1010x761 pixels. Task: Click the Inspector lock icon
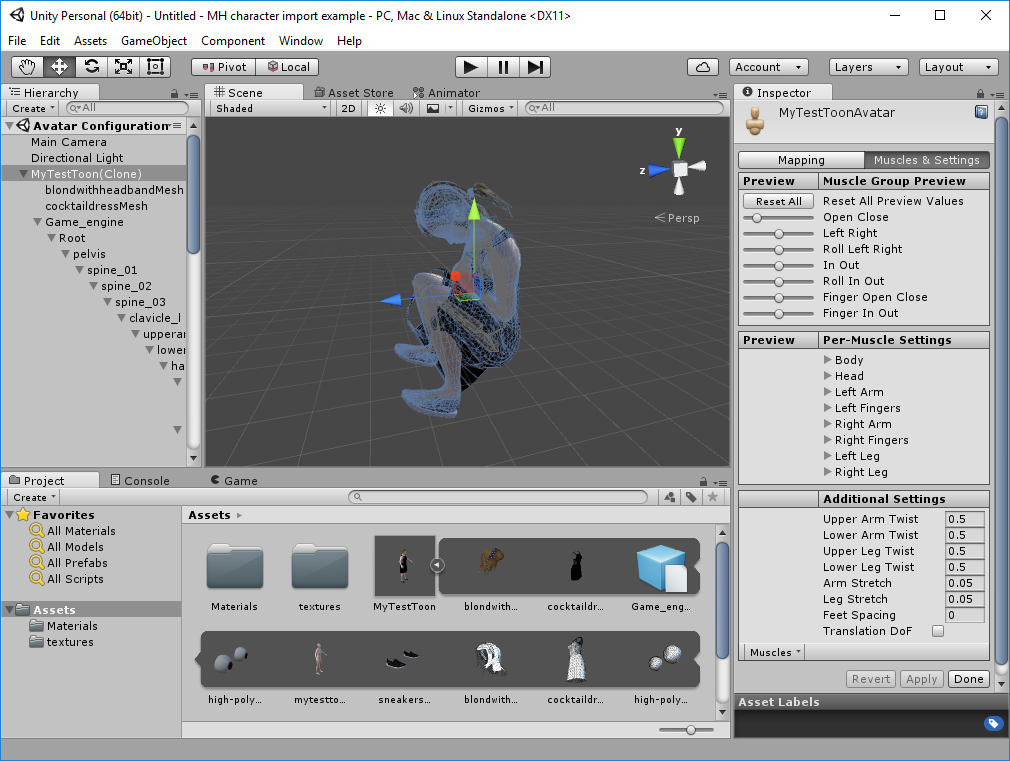(x=980, y=93)
